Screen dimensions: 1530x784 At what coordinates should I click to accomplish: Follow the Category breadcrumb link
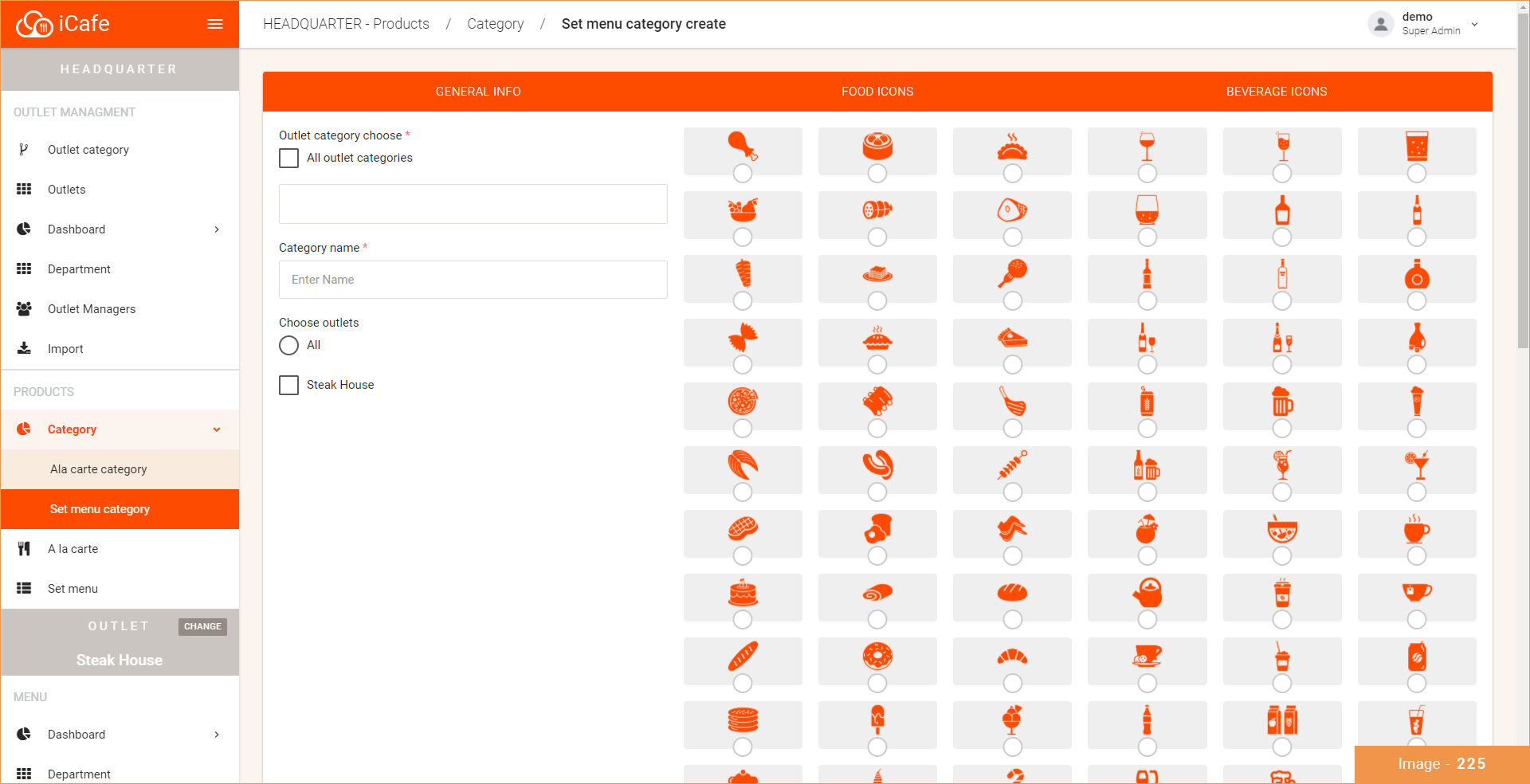point(496,24)
